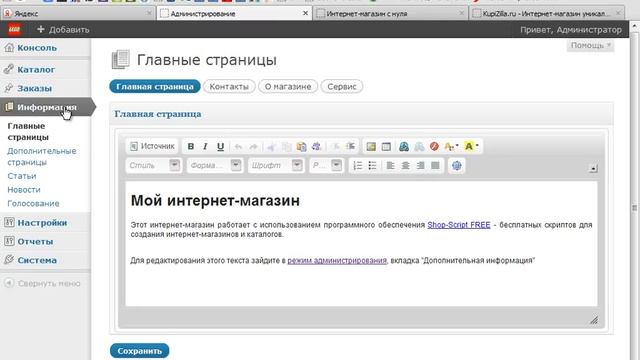640x360 pixels.
Task: Collapse sidebar with Свернуть меню
Action: (x=43, y=283)
